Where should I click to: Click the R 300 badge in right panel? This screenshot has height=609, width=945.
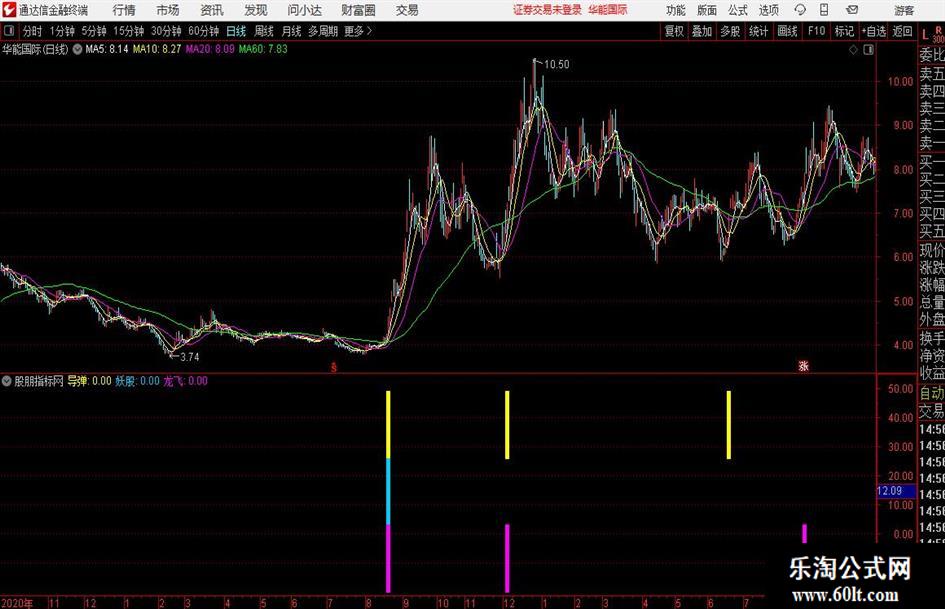tap(938, 34)
